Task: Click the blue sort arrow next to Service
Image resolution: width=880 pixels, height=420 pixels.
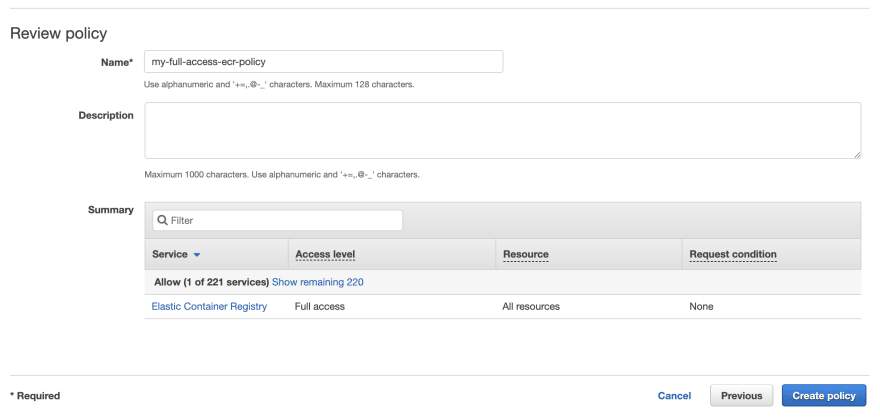Action: tap(196, 255)
